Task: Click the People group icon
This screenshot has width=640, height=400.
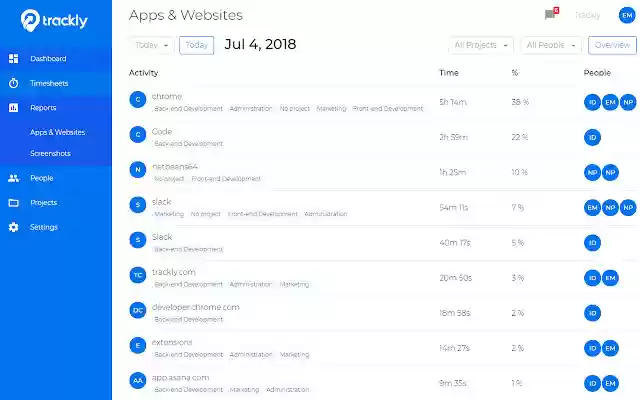Action: (13, 178)
